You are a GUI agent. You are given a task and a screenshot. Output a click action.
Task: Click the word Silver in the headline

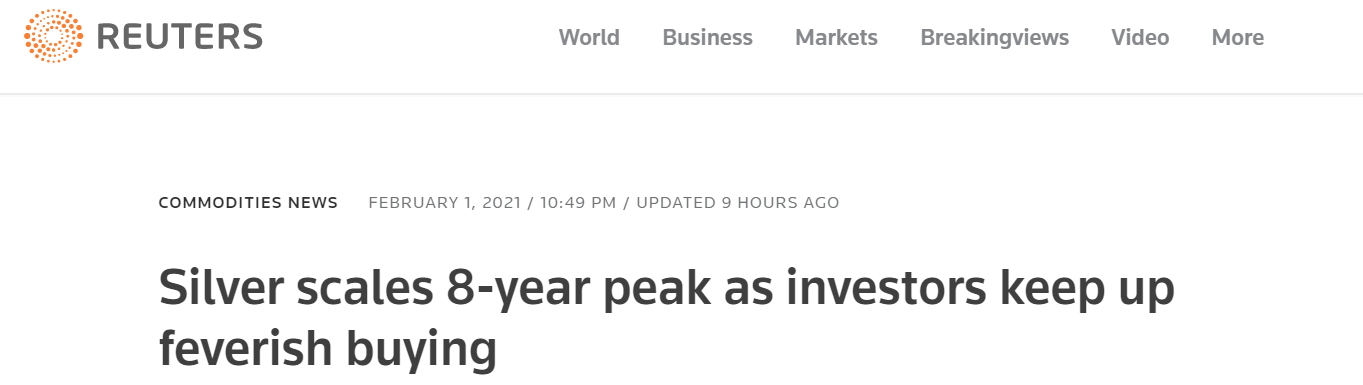tap(215, 288)
